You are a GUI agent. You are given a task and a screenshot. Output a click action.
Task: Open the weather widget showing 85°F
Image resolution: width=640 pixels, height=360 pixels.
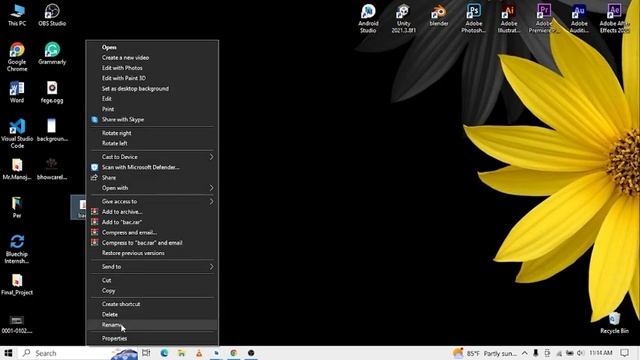(x=485, y=353)
